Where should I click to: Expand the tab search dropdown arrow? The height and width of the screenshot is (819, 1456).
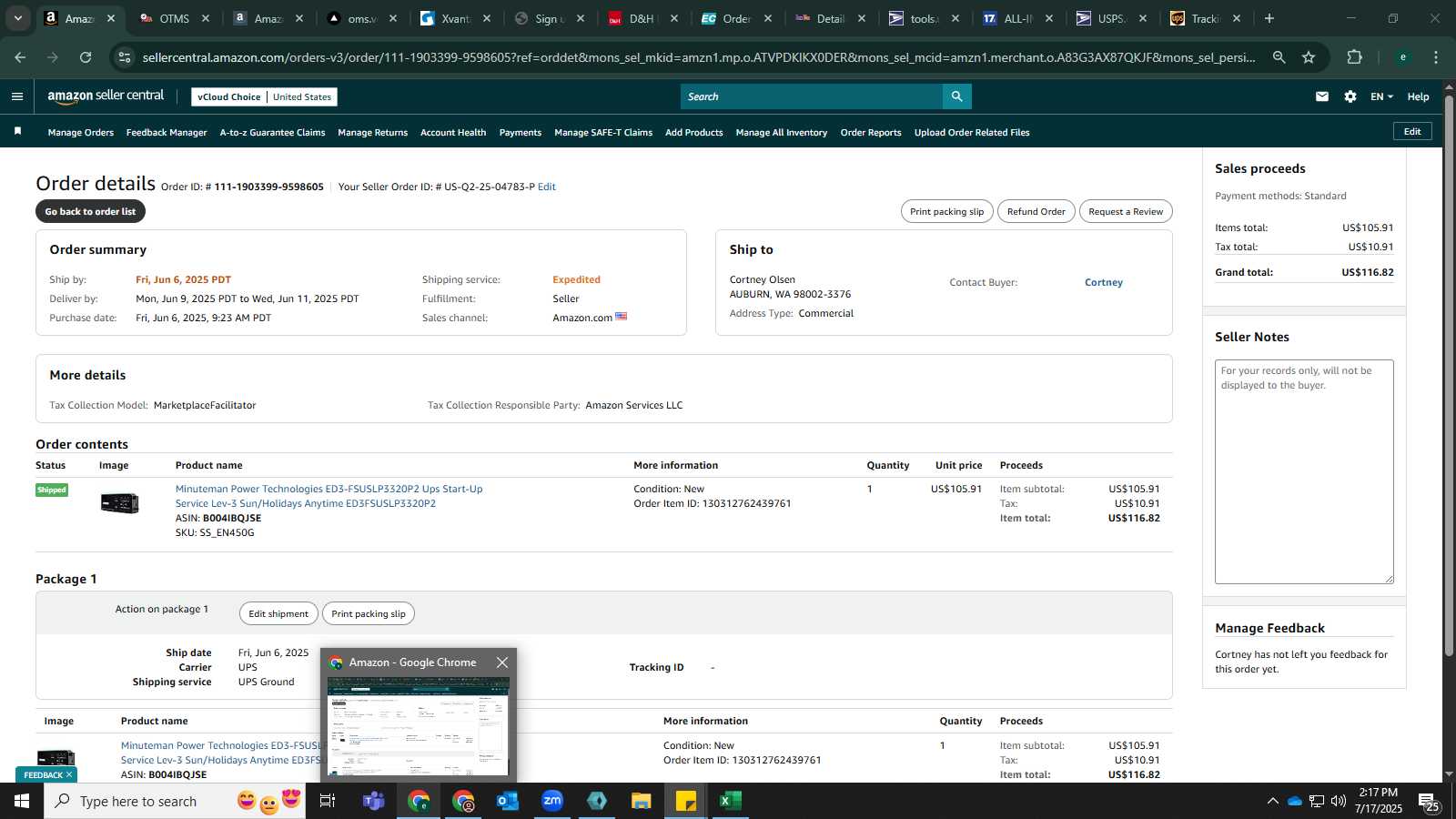click(x=17, y=18)
